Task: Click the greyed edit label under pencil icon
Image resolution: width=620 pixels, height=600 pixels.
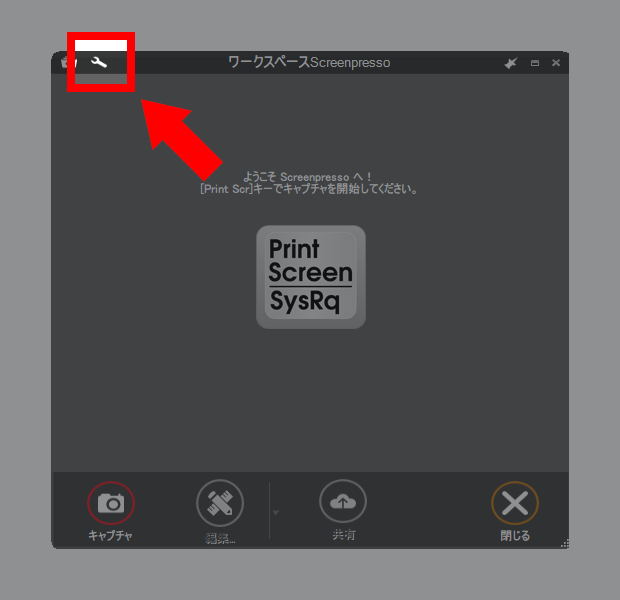Action: (221, 538)
